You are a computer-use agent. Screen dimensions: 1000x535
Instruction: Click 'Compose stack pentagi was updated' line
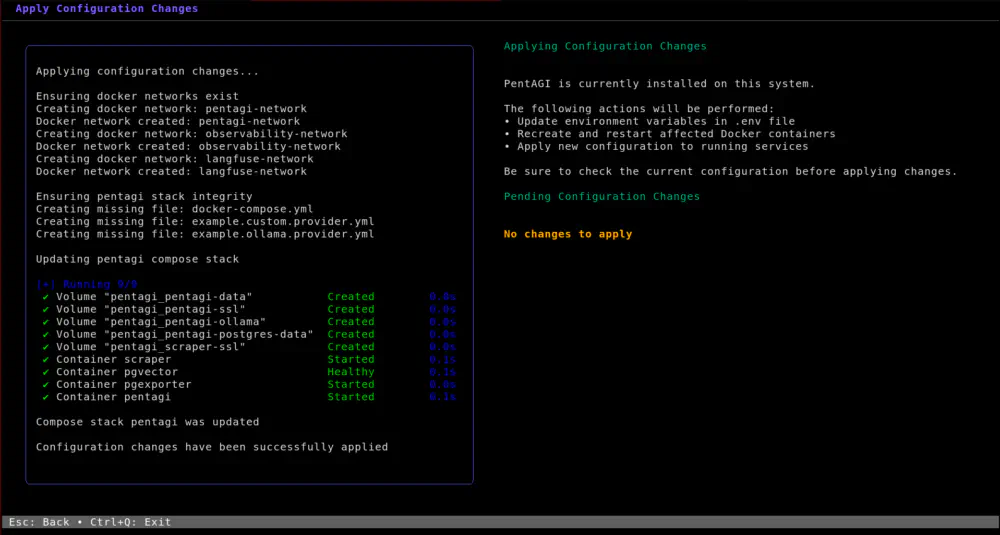147,422
